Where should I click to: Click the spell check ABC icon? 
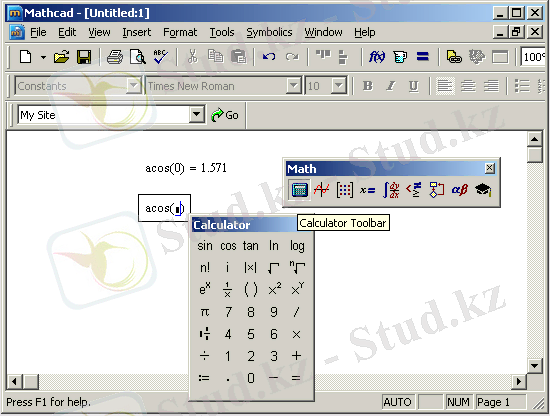point(160,56)
